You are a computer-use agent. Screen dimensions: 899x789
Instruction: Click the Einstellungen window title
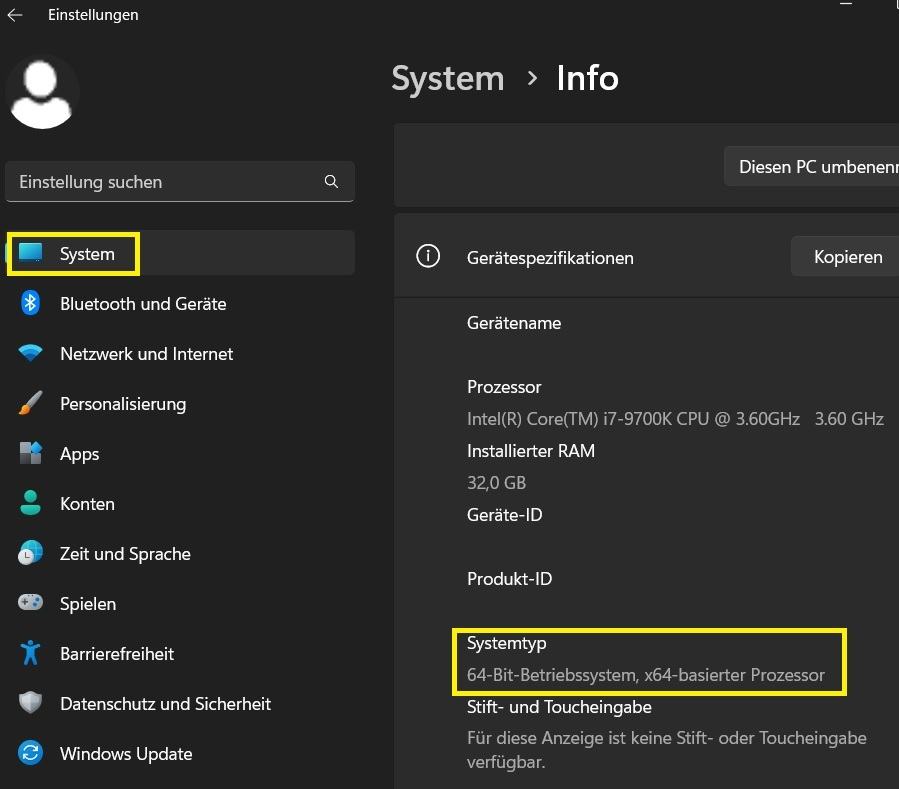pyautogui.click(x=93, y=15)
